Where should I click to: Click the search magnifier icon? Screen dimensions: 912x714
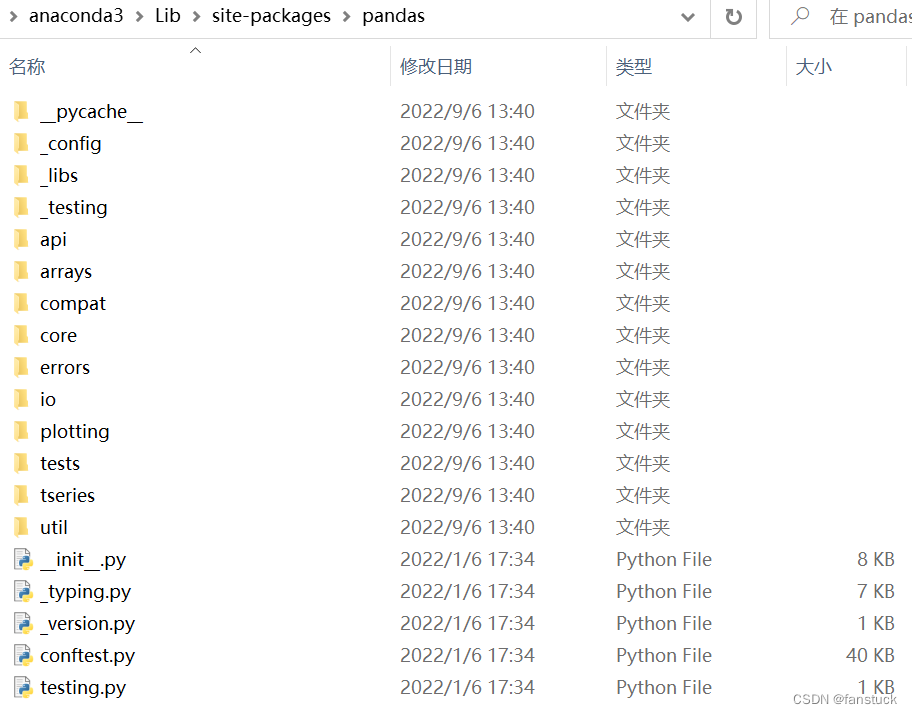click(800, 16)
